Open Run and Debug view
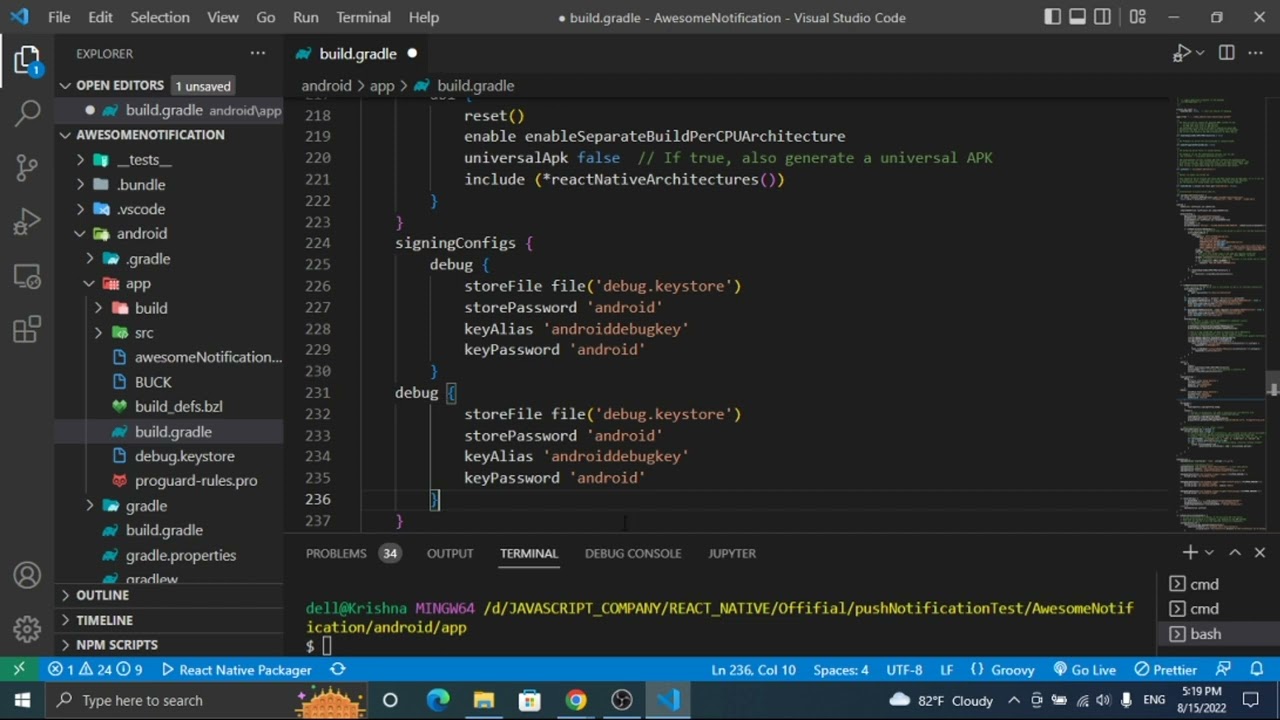 (x=27, y=221)
